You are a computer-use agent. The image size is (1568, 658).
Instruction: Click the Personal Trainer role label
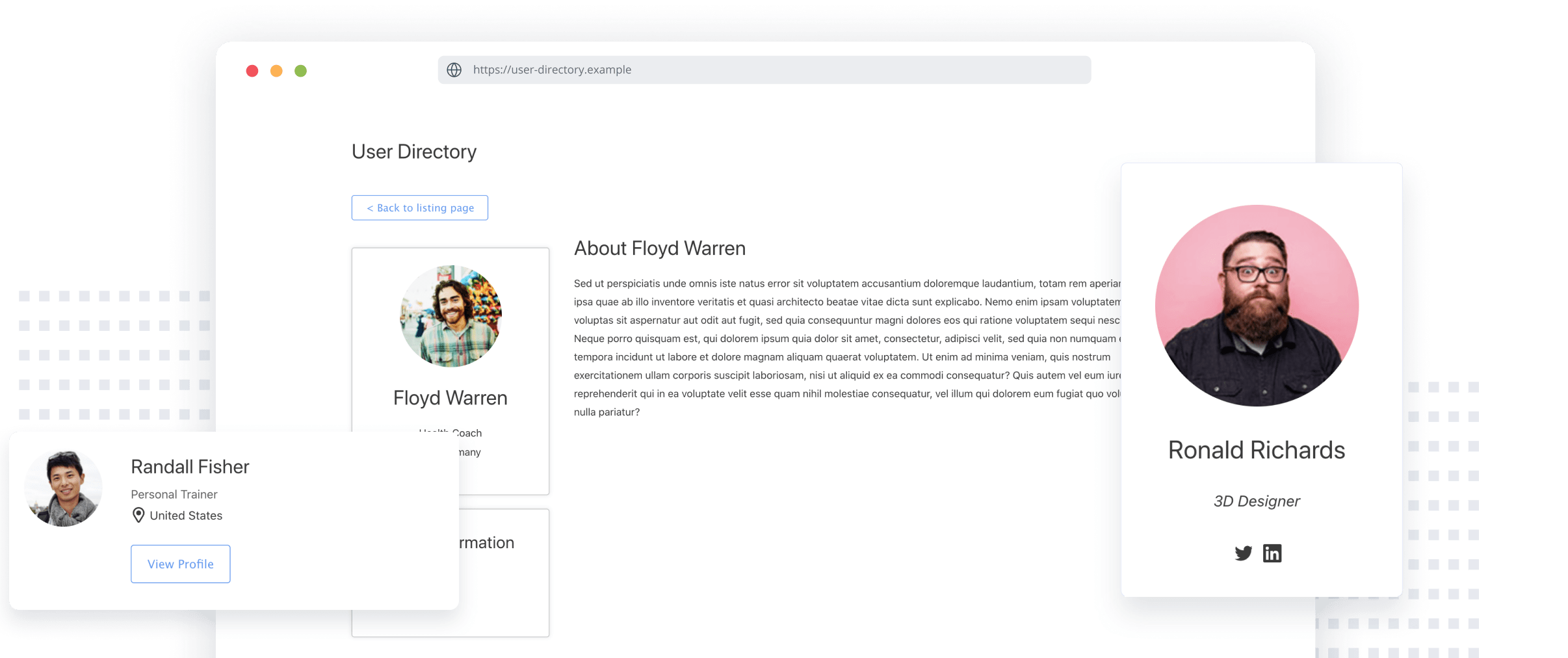click(174, 495)
